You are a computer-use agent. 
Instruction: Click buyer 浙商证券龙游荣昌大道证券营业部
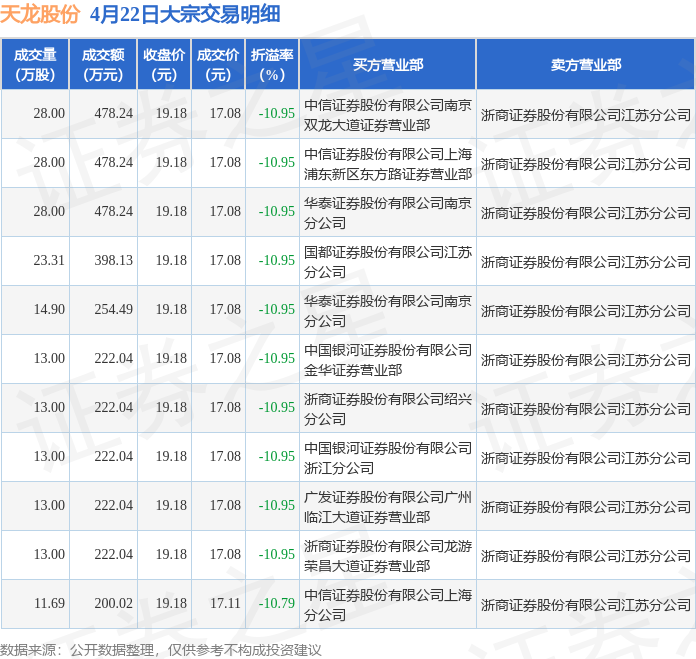[388, 556]
